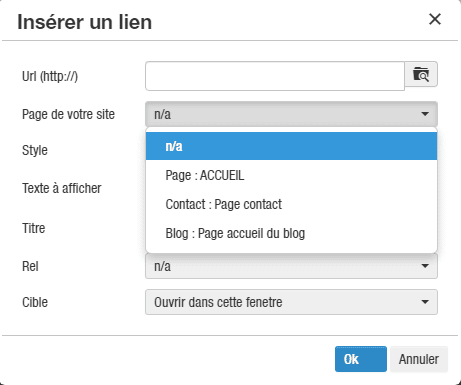The height and width of the screenshot is (385, 461).
Task: Open the file browser icon next to Url
Action: [421, 74]
